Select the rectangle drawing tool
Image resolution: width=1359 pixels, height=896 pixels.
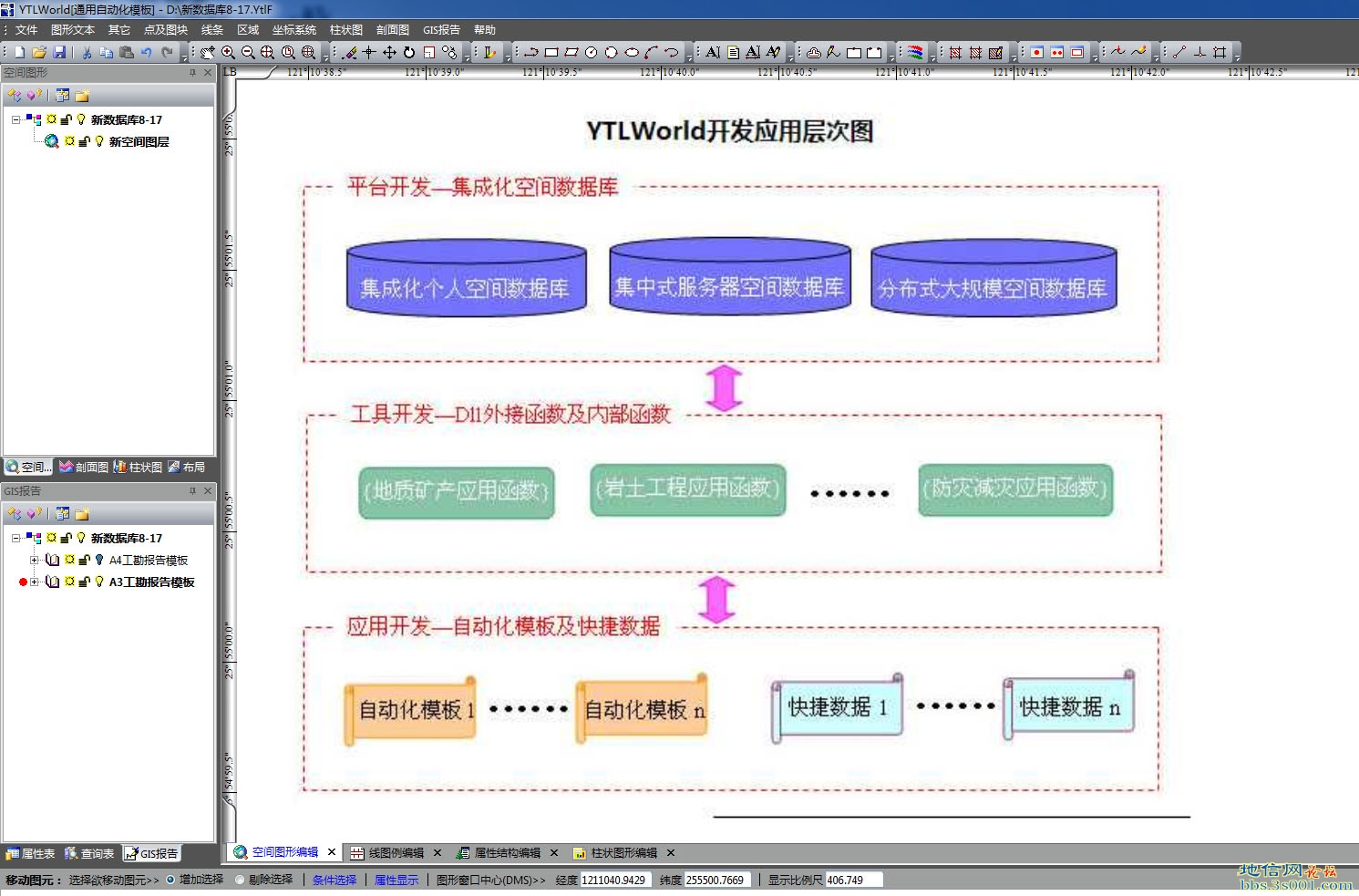click(551, 53)
